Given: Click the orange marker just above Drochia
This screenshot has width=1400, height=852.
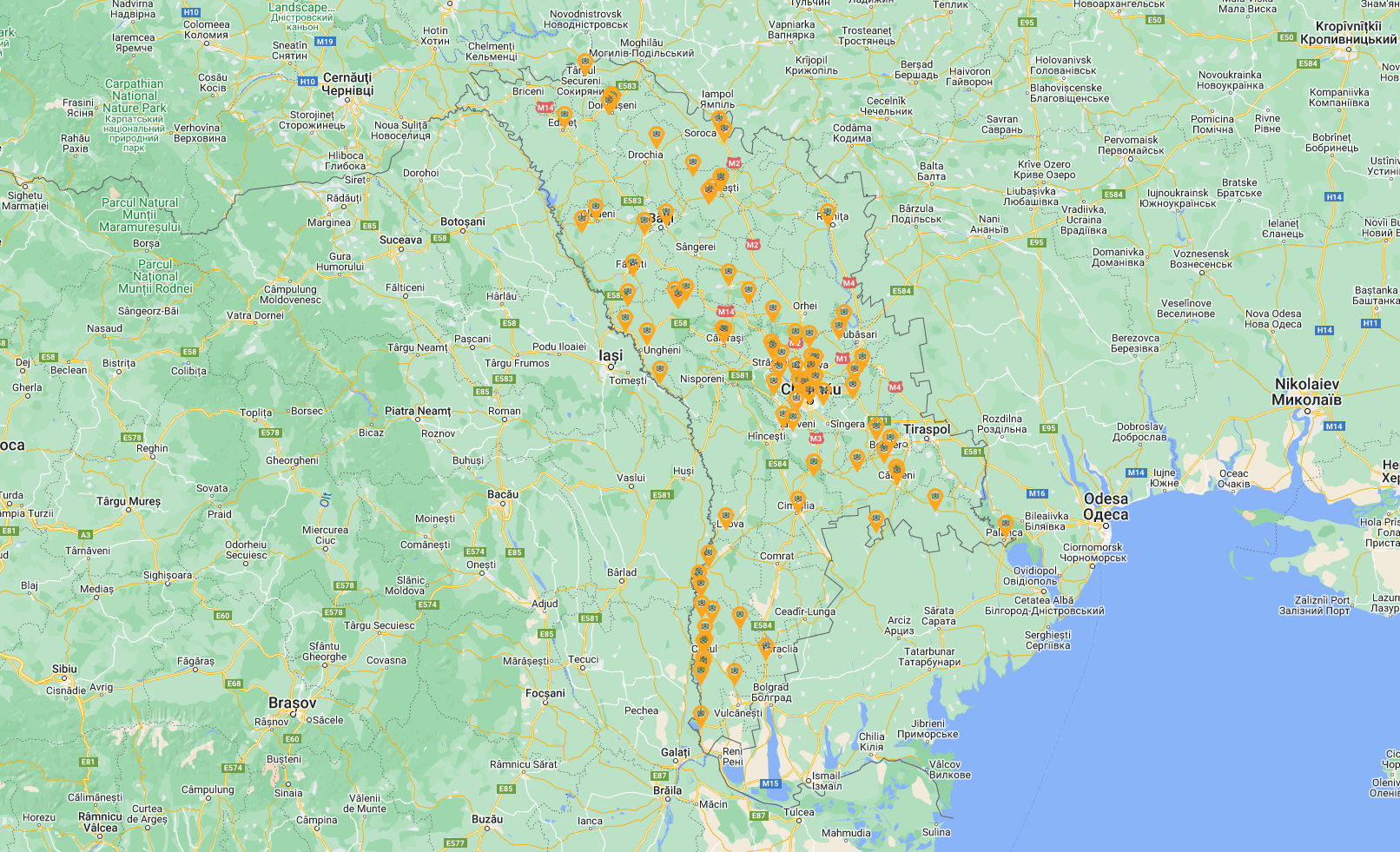Looking at the screenshot, I should pyautogui.click(x=657, y=136).
